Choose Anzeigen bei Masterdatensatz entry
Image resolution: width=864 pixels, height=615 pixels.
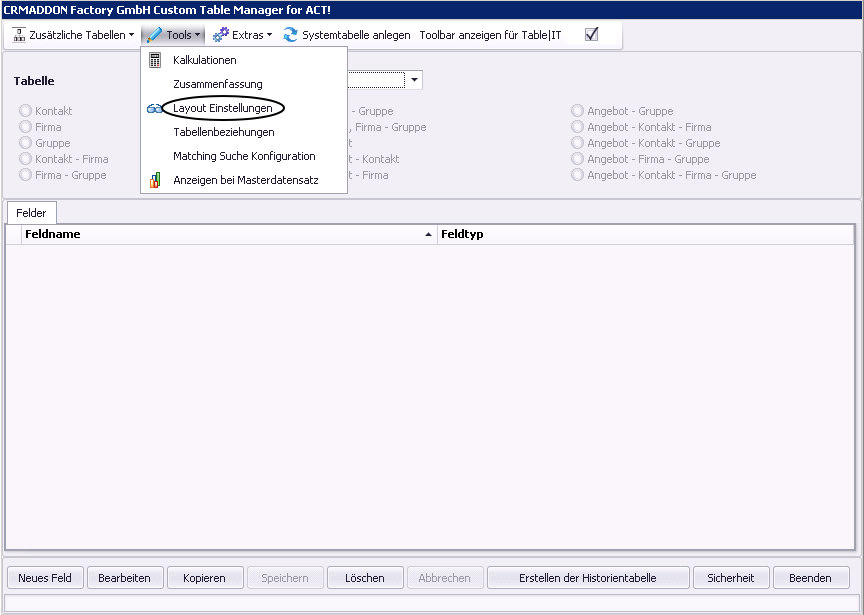[x=244, y=180]
